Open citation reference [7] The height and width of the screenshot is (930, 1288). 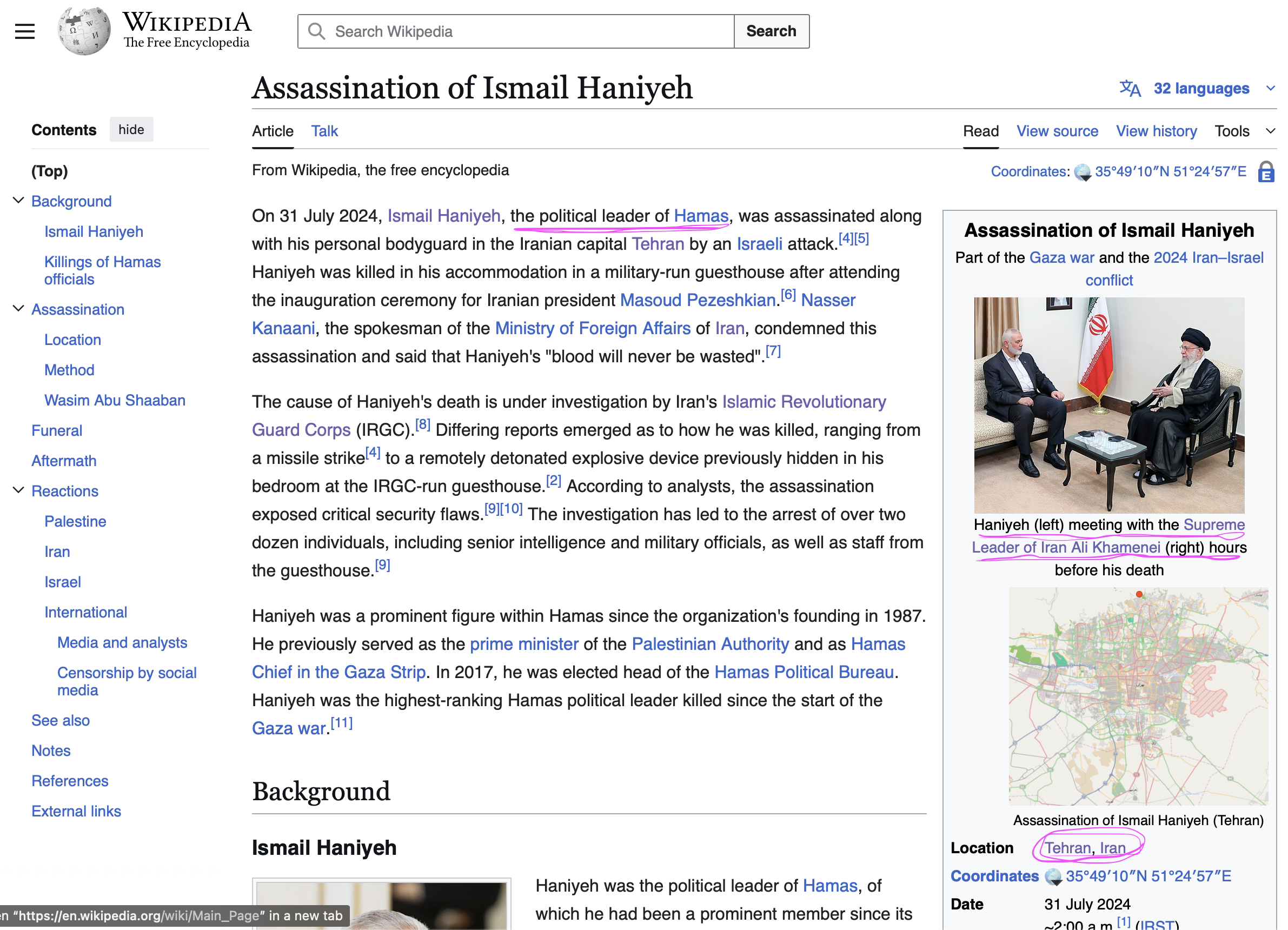773,351
